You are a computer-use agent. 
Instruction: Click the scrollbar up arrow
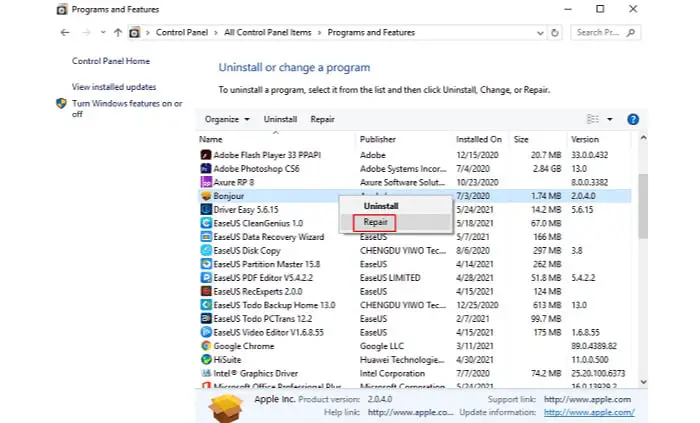(643, 138)
